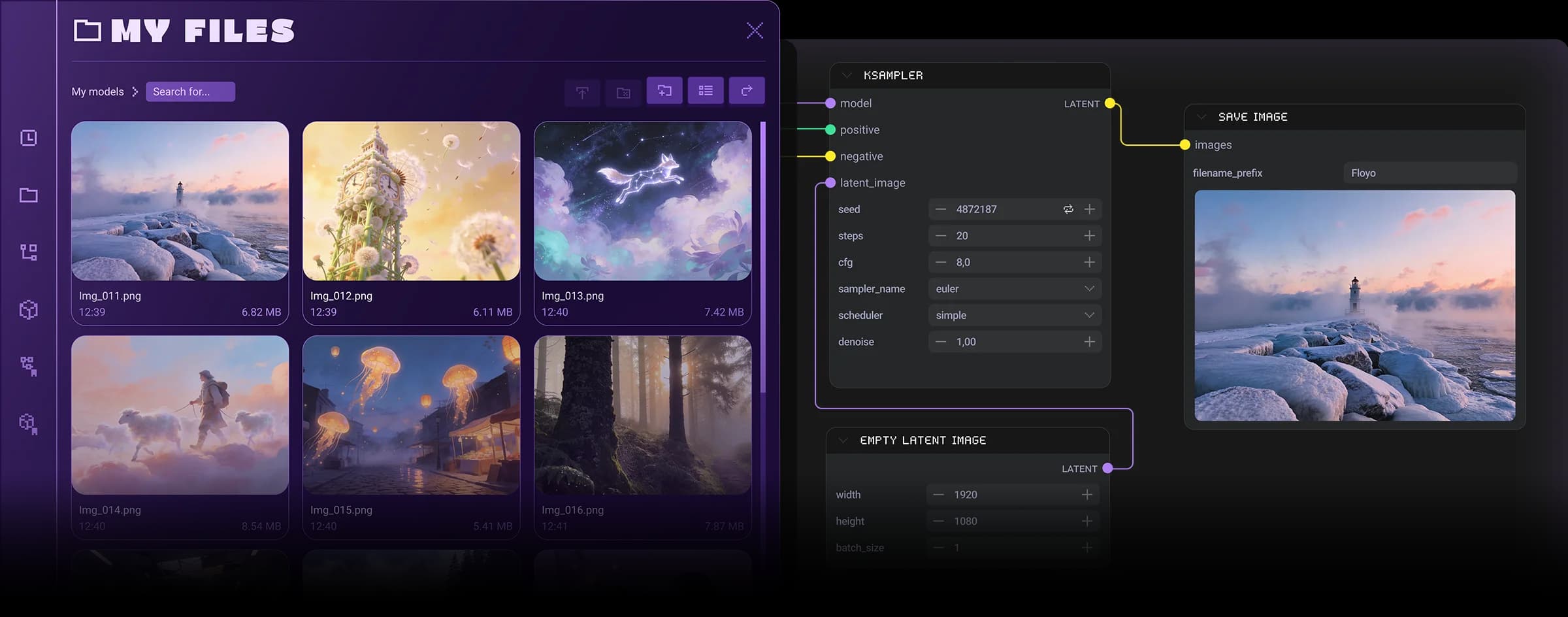Collapse the KSampler node
Viewport: 1568px width, 617px height.
coord(847,76)
